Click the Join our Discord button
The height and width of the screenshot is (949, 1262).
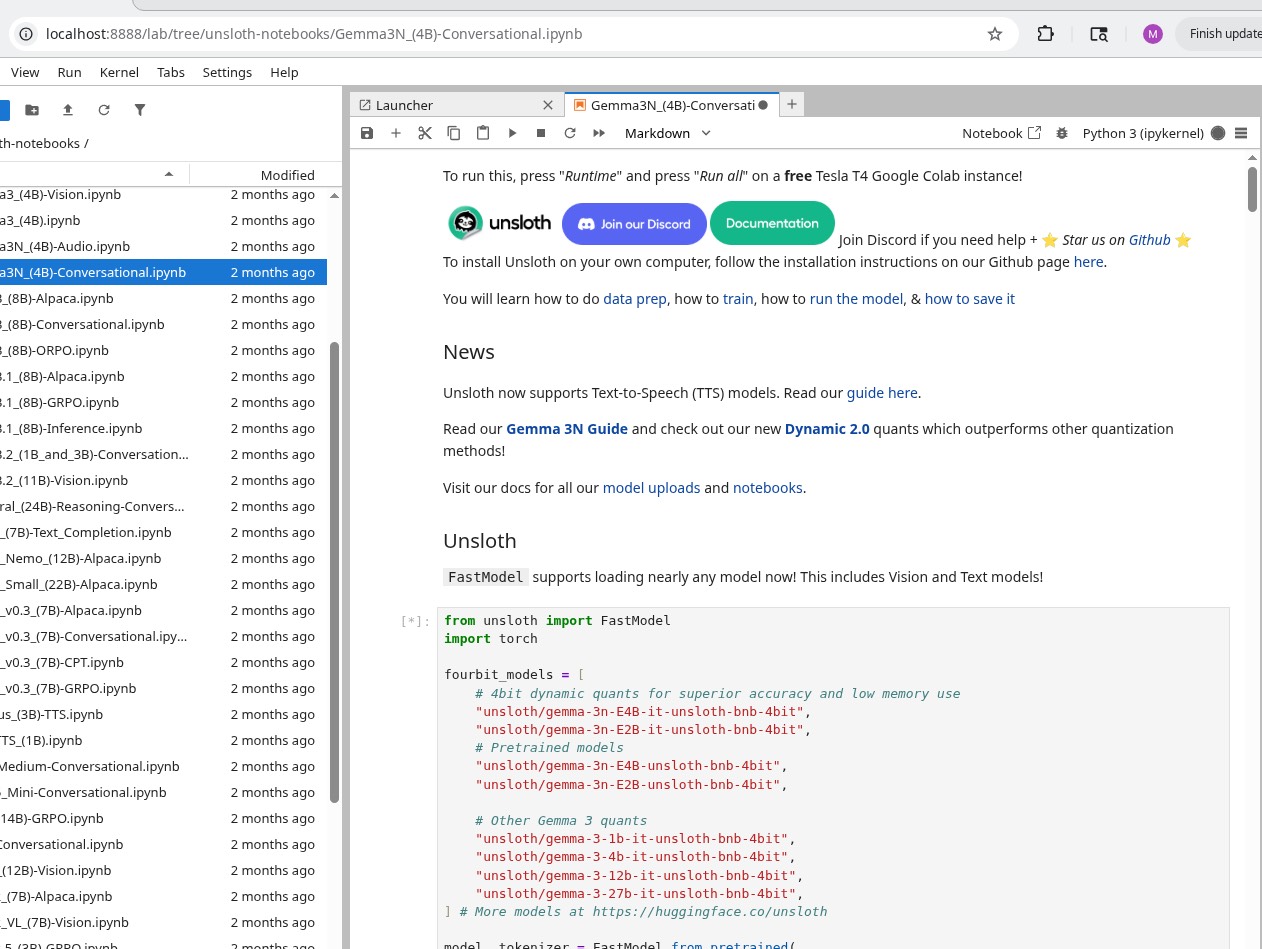point(634,224)
